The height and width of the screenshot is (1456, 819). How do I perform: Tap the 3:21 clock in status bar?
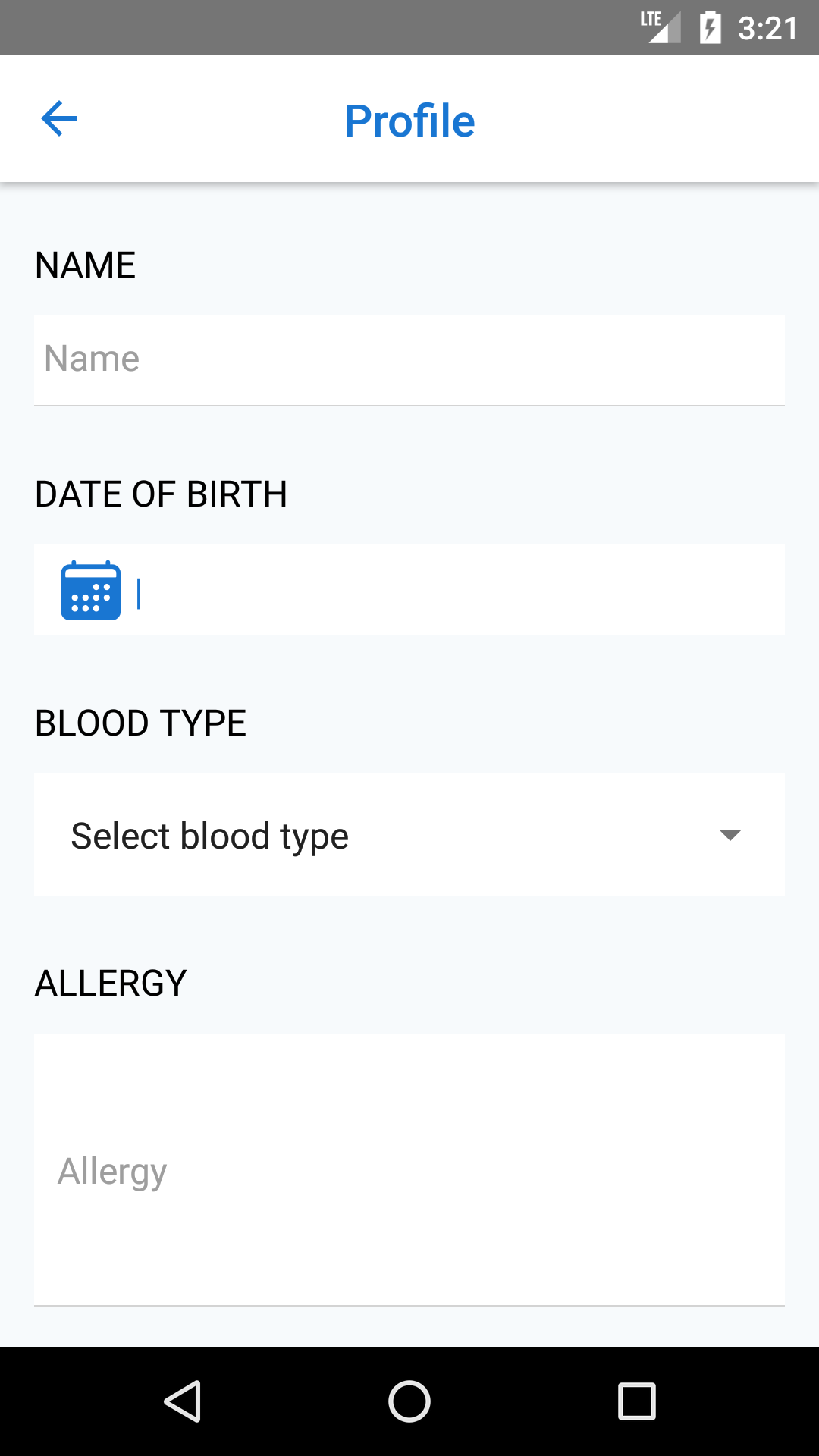(767, 29)
